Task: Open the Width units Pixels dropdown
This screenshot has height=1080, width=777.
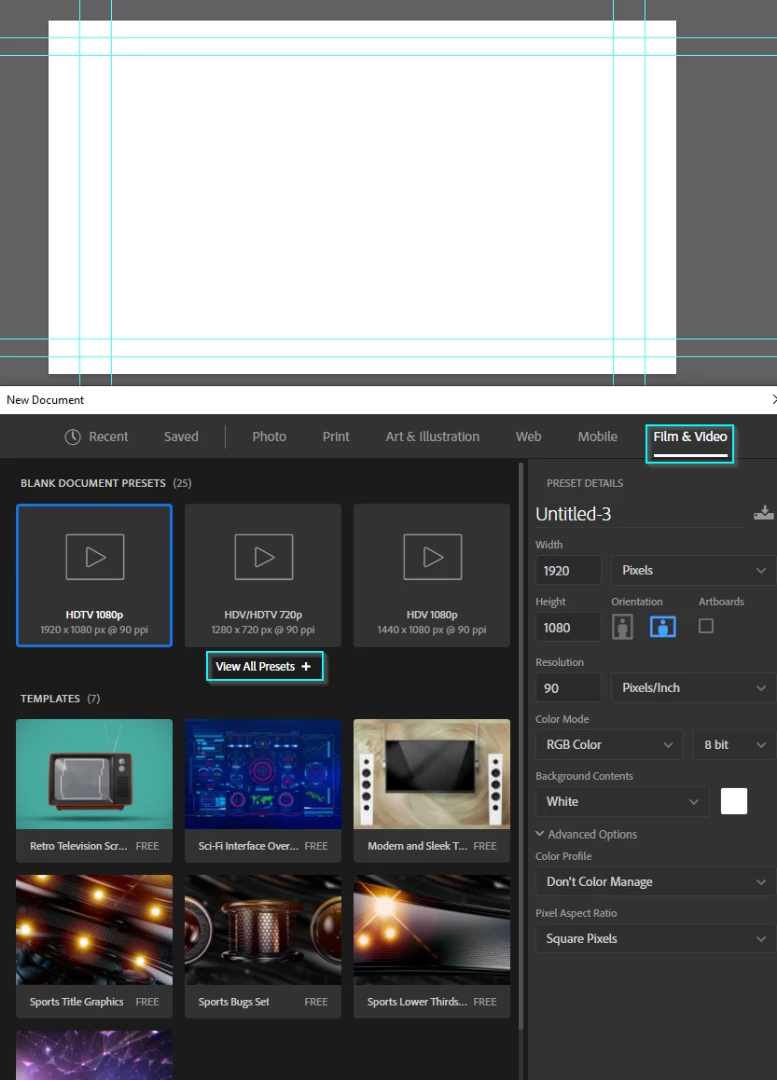Action: click(693, 570)
